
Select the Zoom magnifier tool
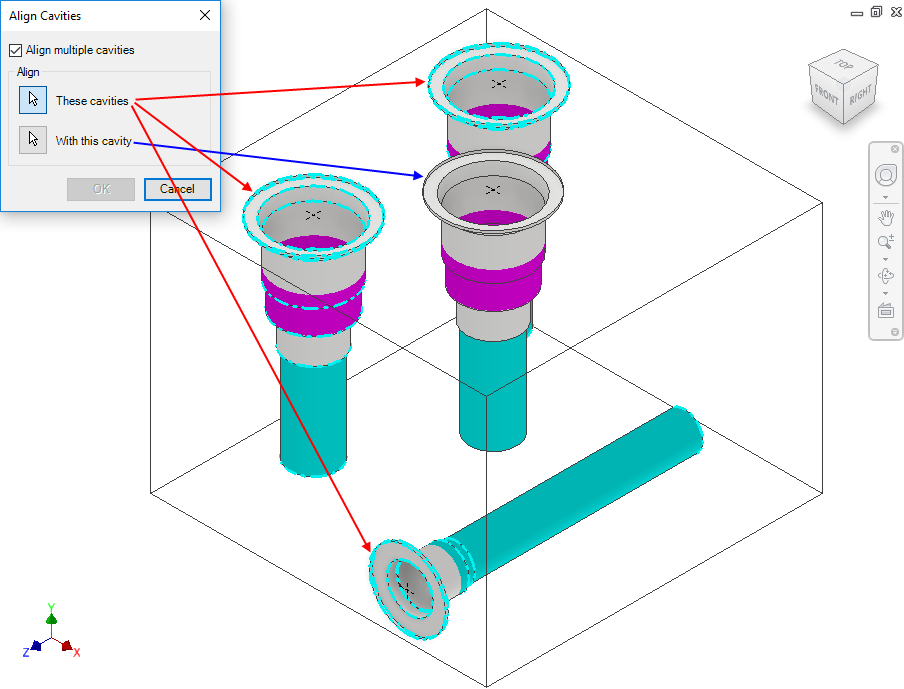pos(885,242)
